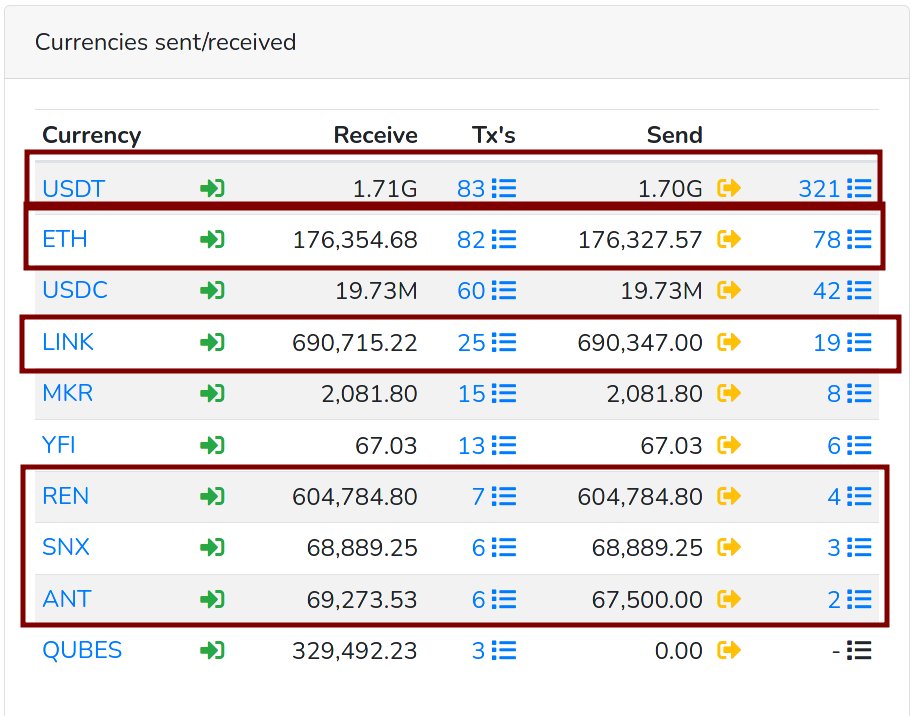This screenshot has height=716, width=914.
Task: Click yellow send icon in QUBES row
Action: [x=729, y=650]
